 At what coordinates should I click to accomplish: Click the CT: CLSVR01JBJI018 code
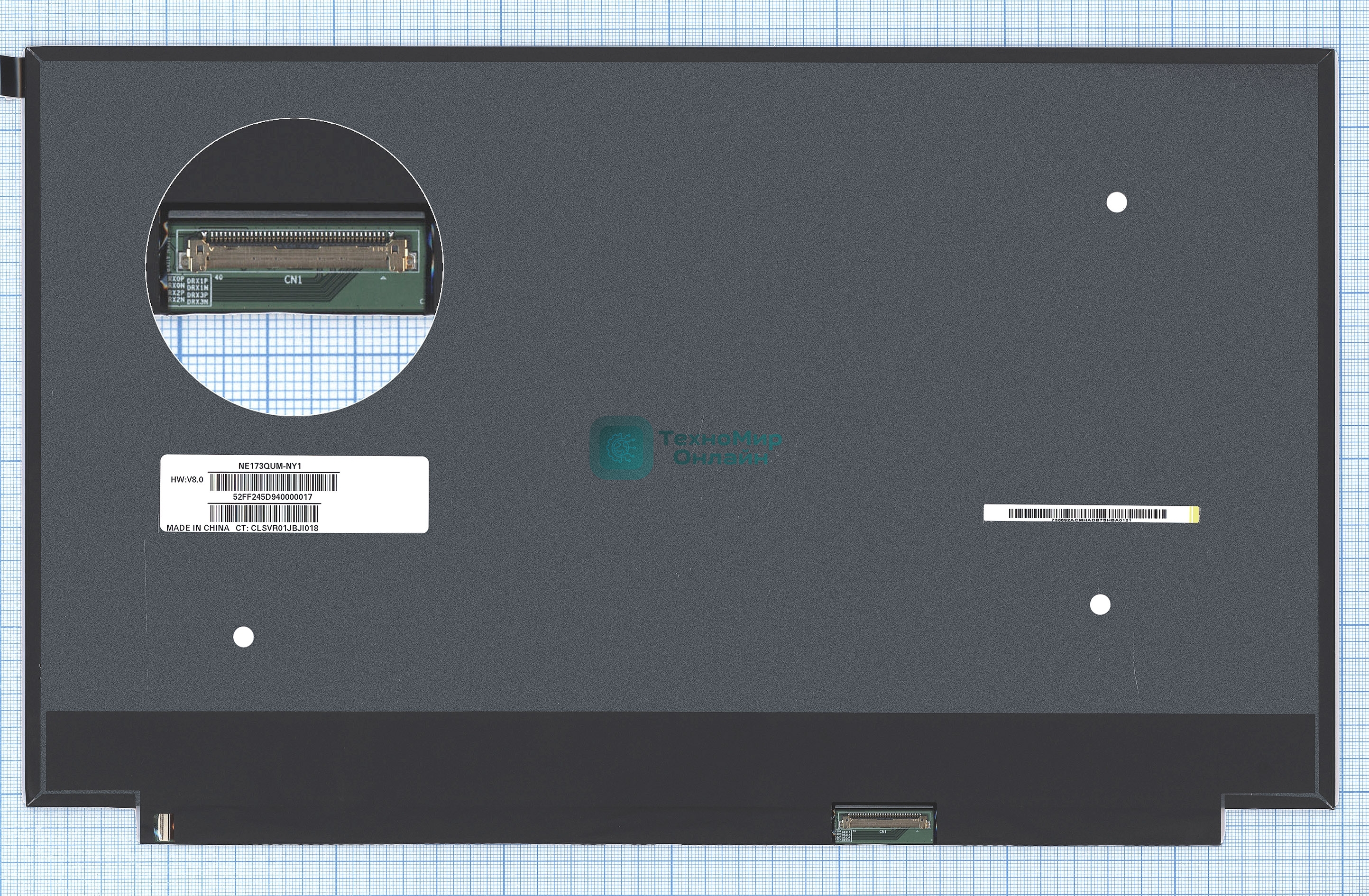click(x=276, y=527)
